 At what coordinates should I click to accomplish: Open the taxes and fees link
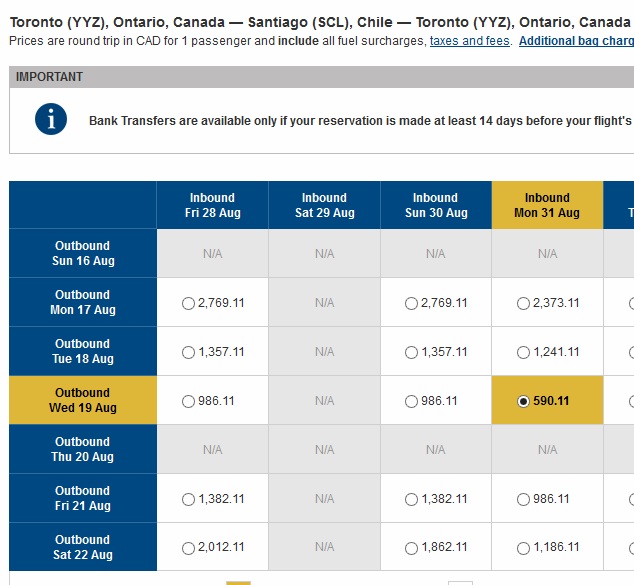tap(470, 41)
